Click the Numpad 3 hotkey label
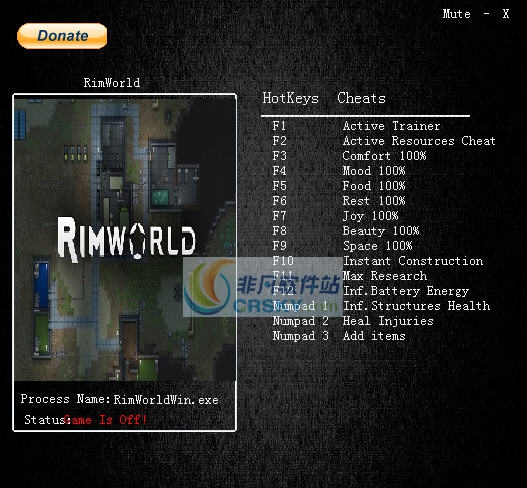This screenshot has width=527, height=488. 300,336
